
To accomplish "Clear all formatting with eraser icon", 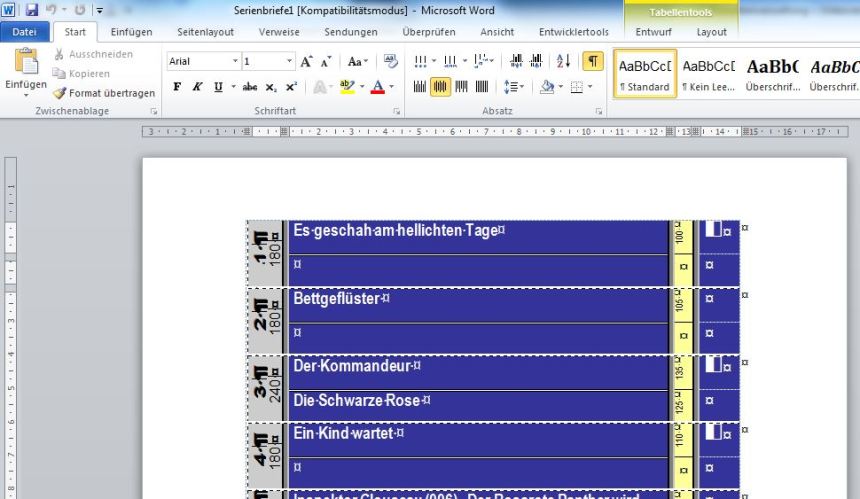I will click(x=391, y=61).
